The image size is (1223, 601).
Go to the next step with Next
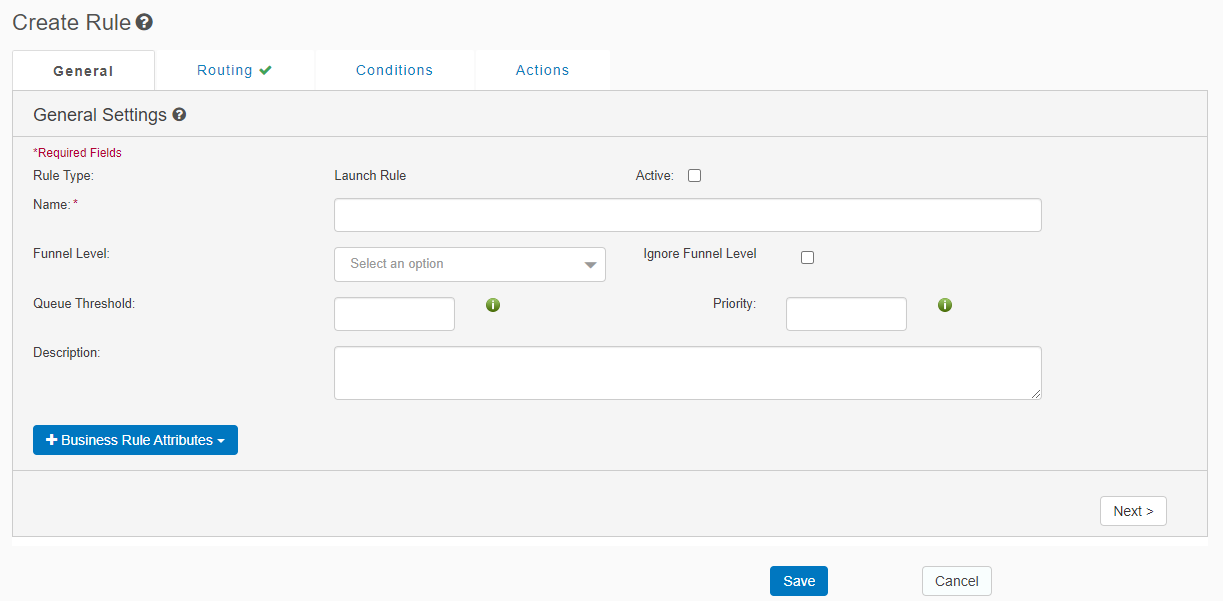coord(1132,511)
